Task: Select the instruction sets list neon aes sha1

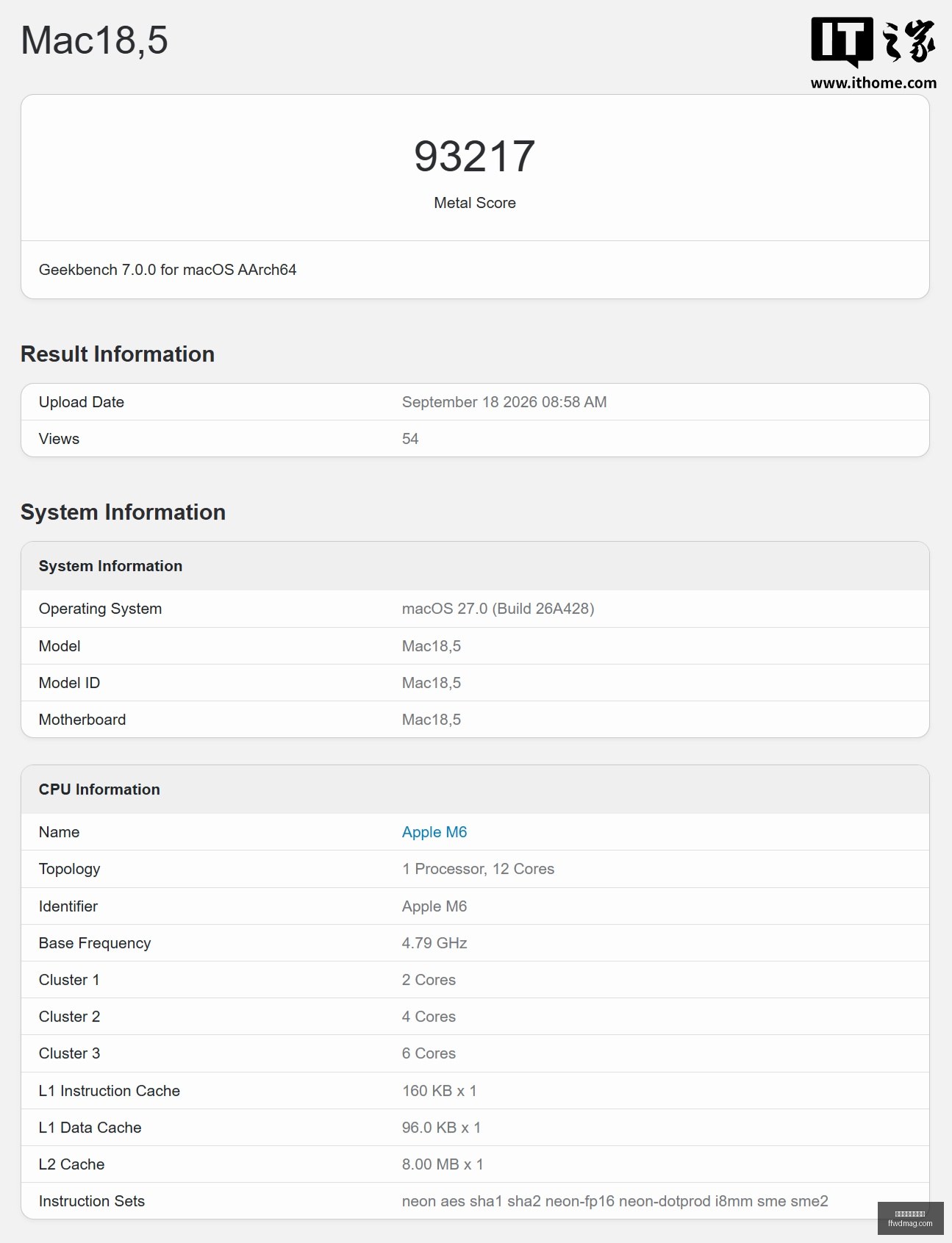Action: (x=615, y=1201)
